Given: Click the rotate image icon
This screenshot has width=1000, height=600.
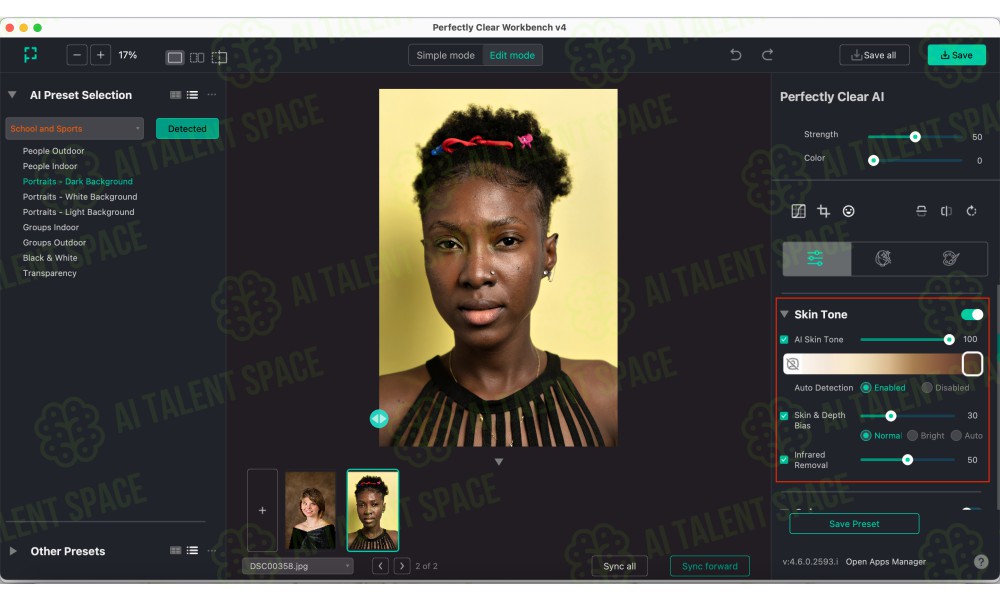Looking at the screenshot, I should click(x=971, y=211).
